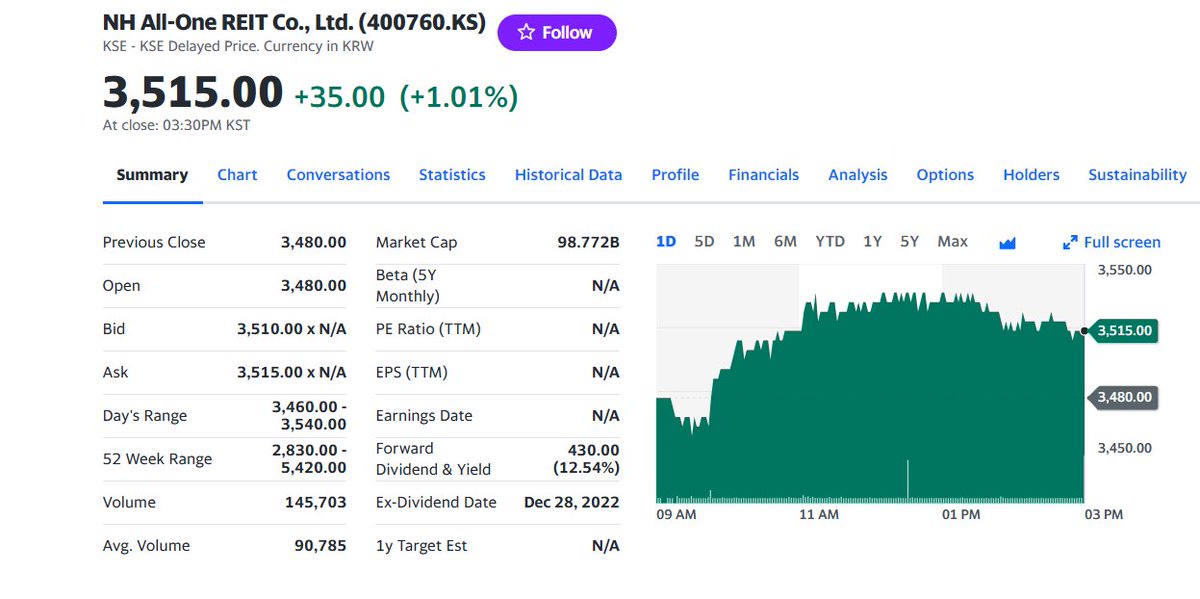This screenshot has height=599, width=1200.
Task: Click the 3,450.00 chart axis label
Action: (1124, 448)
